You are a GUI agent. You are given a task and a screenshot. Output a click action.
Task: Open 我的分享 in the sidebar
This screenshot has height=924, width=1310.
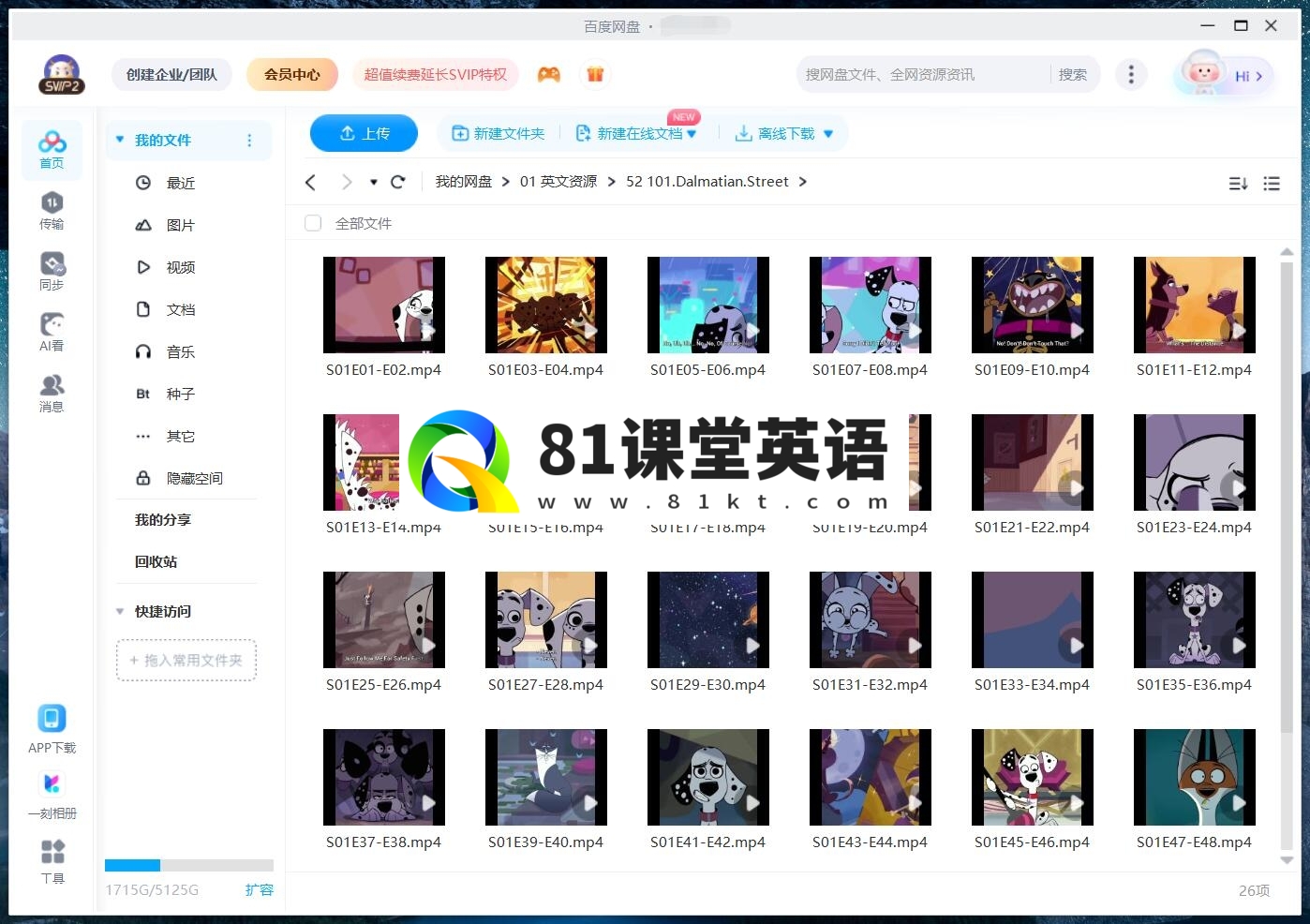(x=163, y=519)
